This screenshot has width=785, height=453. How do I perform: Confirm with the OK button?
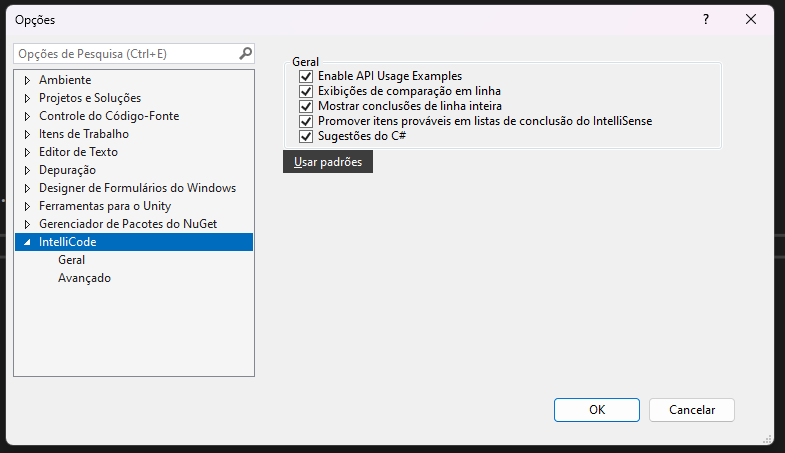pos(597,410)
